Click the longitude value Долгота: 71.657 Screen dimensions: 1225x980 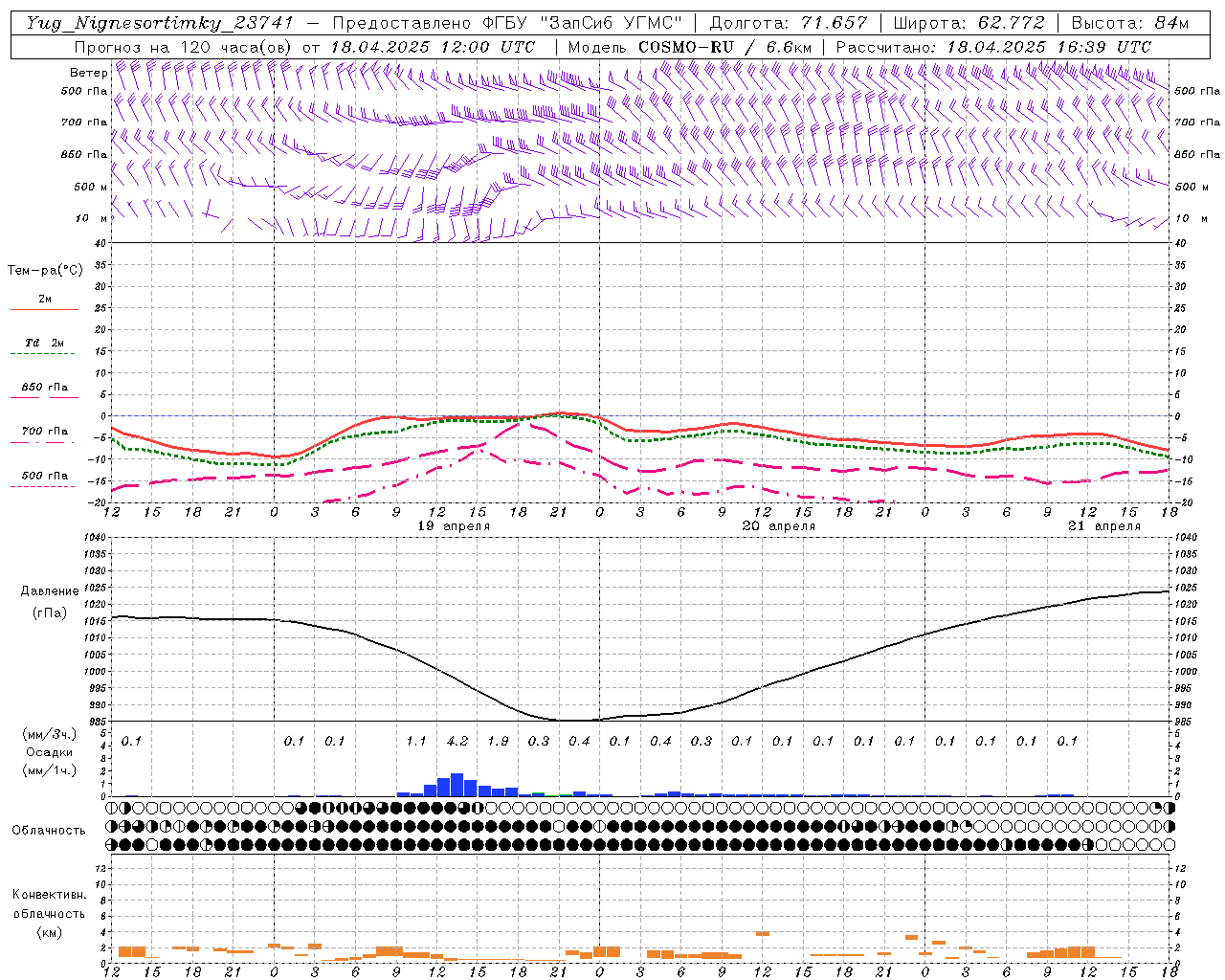point(789,23)
